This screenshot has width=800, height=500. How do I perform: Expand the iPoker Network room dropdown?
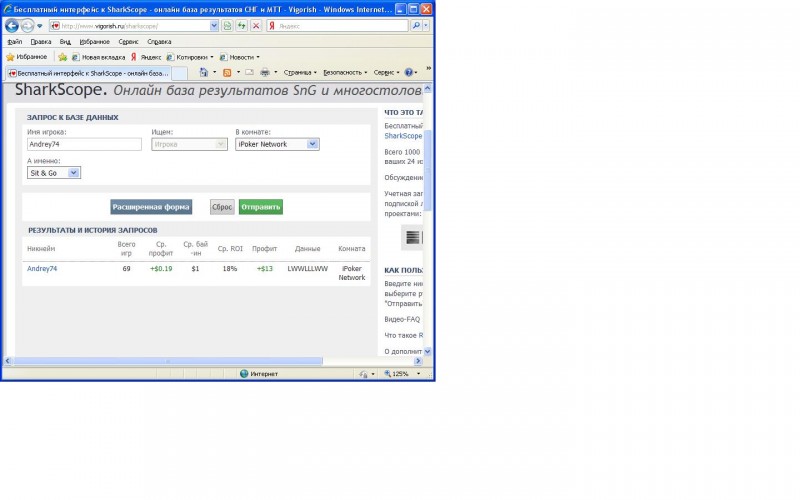tap(312, 144)
